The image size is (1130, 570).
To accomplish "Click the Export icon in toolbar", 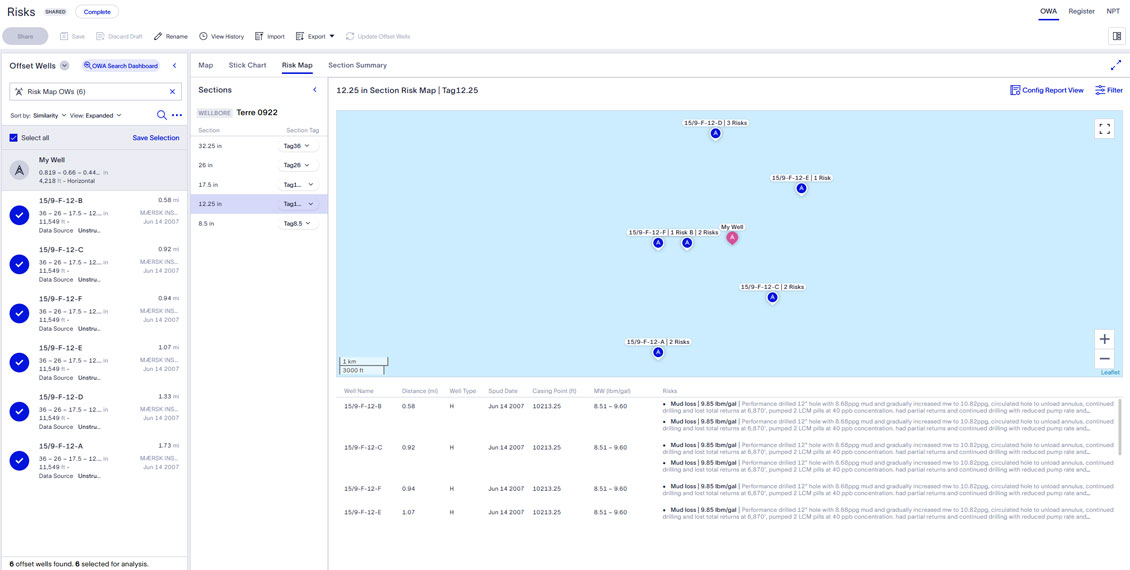I will pyautogui.click(x=301, y=36).
